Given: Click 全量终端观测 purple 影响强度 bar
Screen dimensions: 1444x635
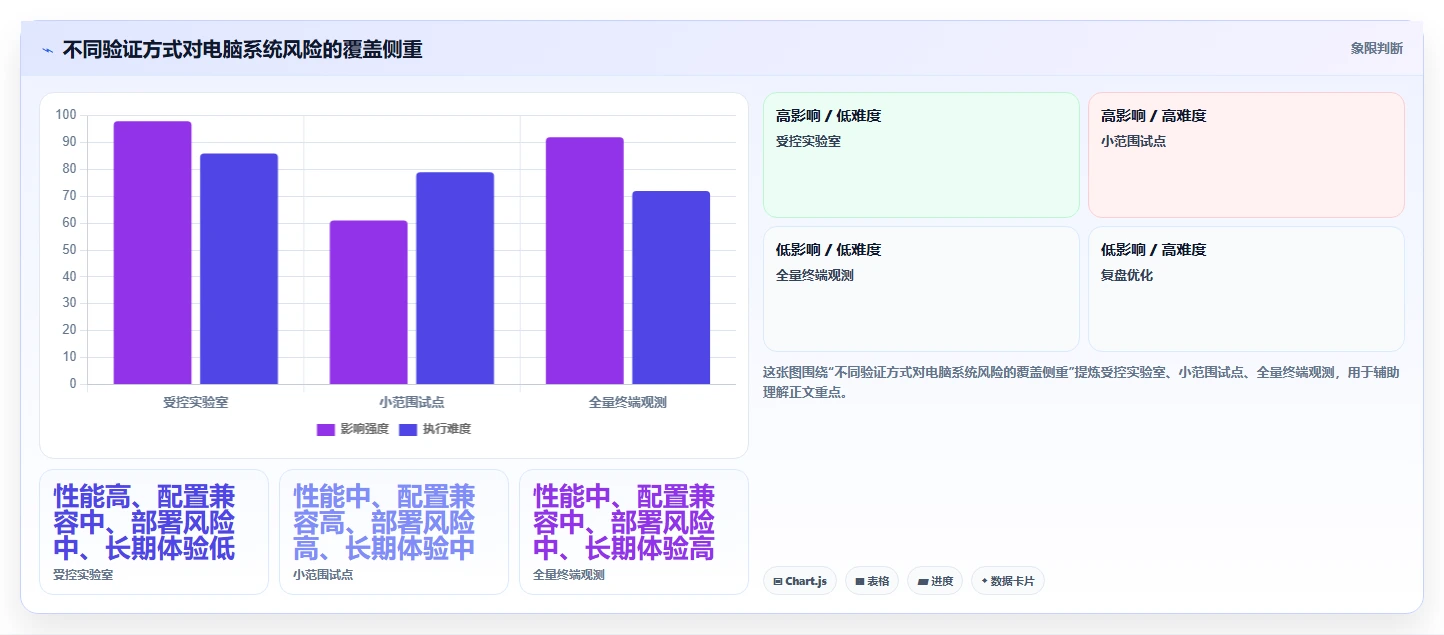Looking at the screenshot, I should coord(585,260).
